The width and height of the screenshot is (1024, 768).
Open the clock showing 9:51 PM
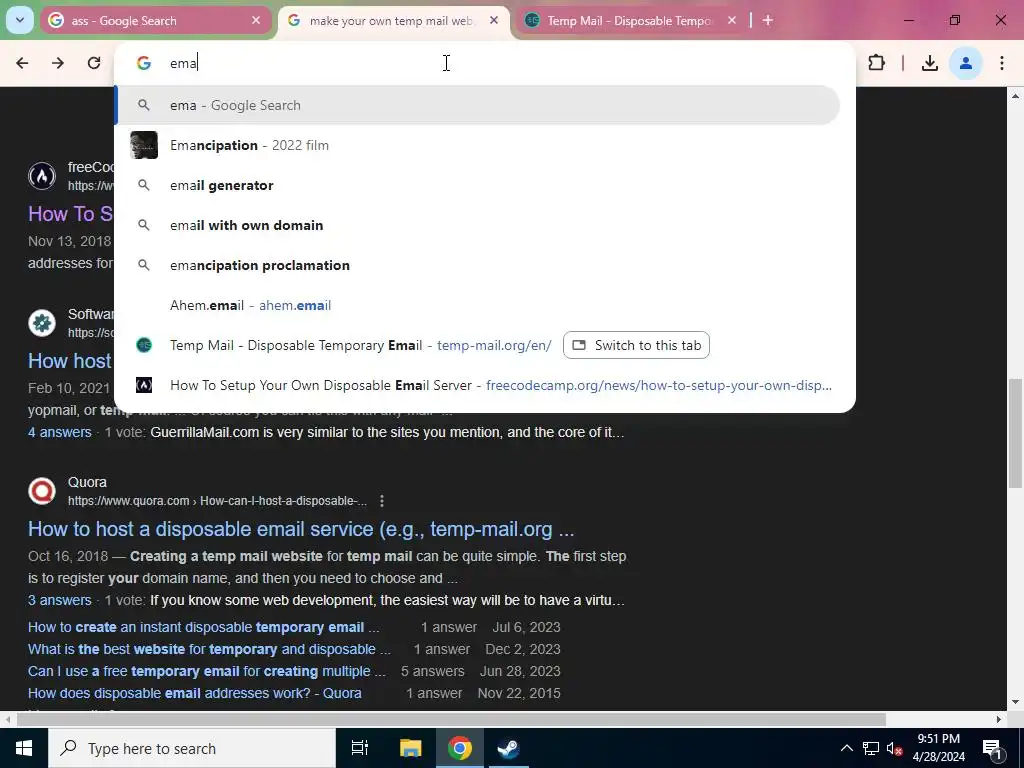(939, 748)
